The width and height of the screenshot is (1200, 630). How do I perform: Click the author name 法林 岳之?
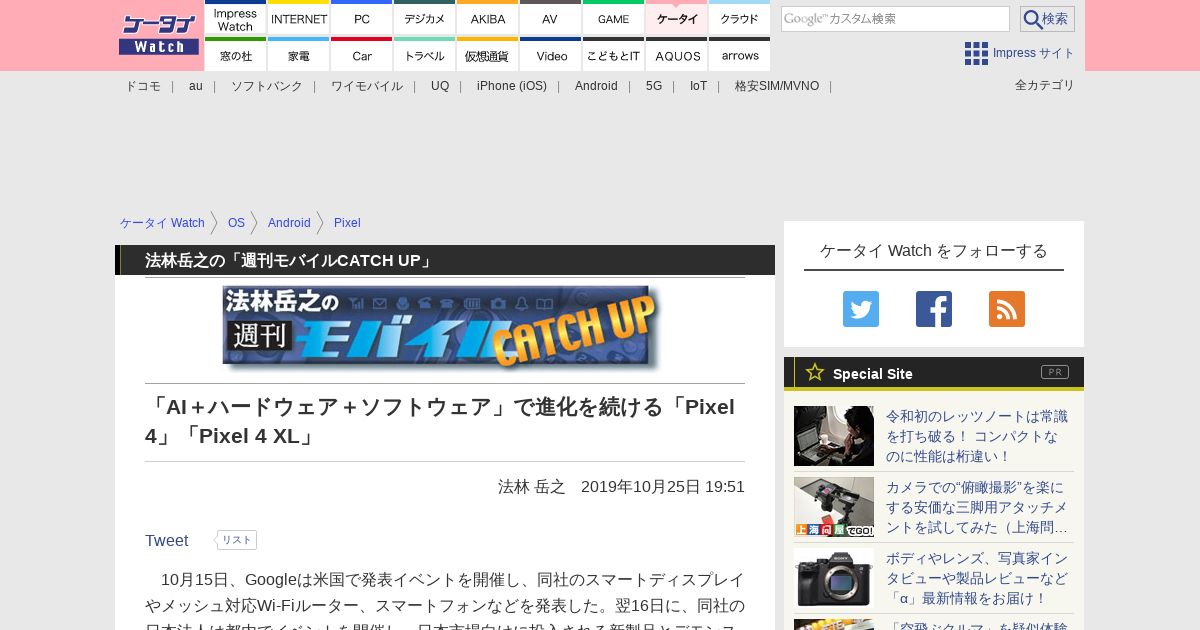pos(532,487)
